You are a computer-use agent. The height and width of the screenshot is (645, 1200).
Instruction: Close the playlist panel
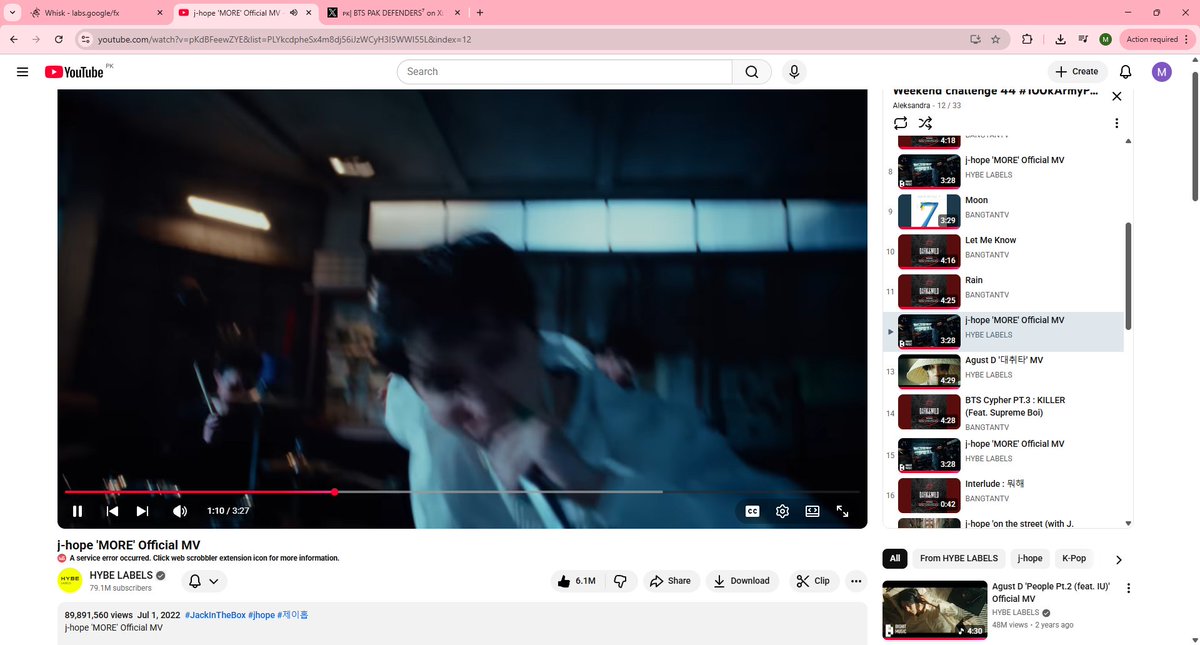pyautogui.click(x=1117, y=97)
